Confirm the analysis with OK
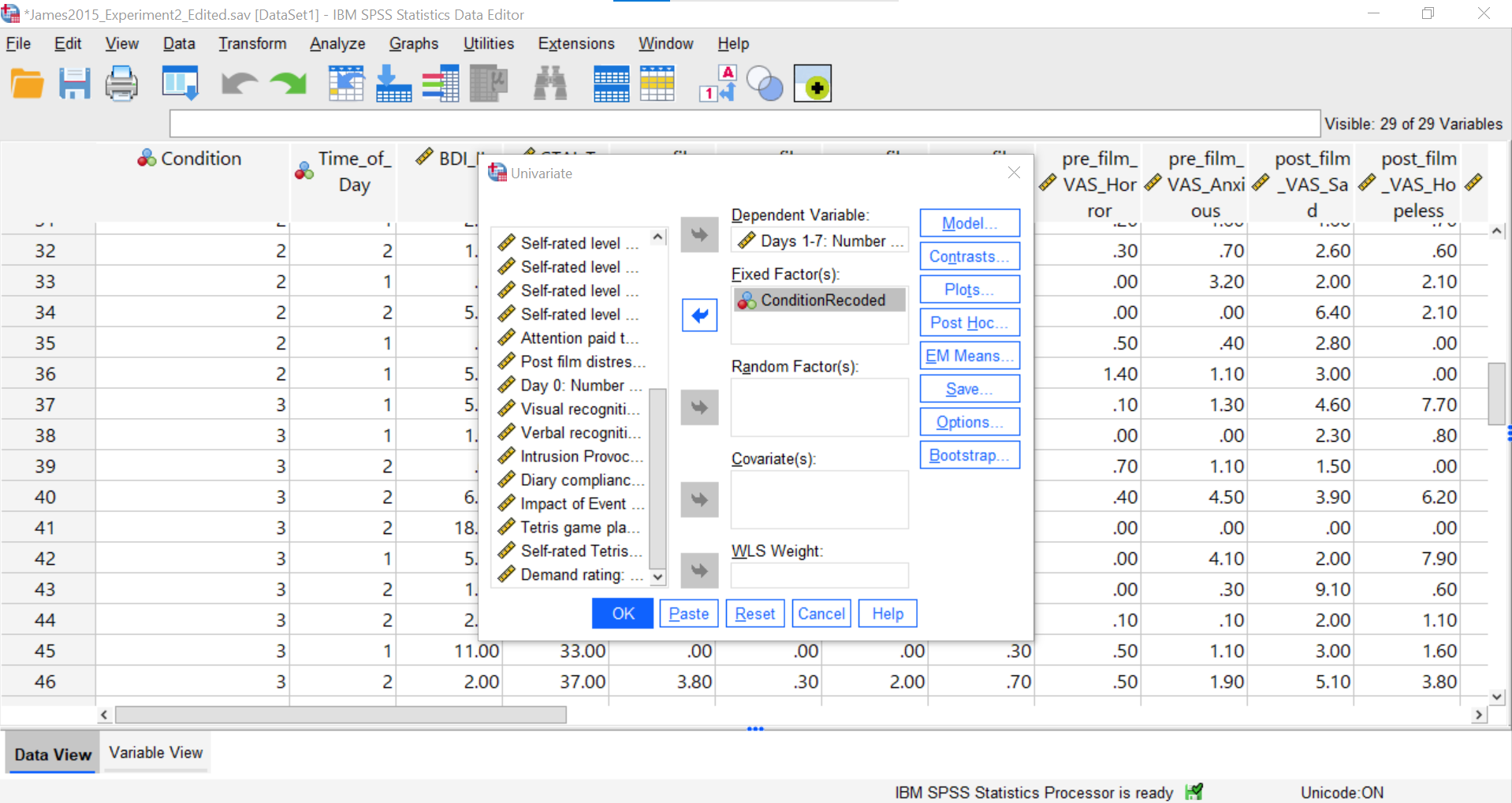This screenshot has height=803, width=1512. click(x=623, y=614)
